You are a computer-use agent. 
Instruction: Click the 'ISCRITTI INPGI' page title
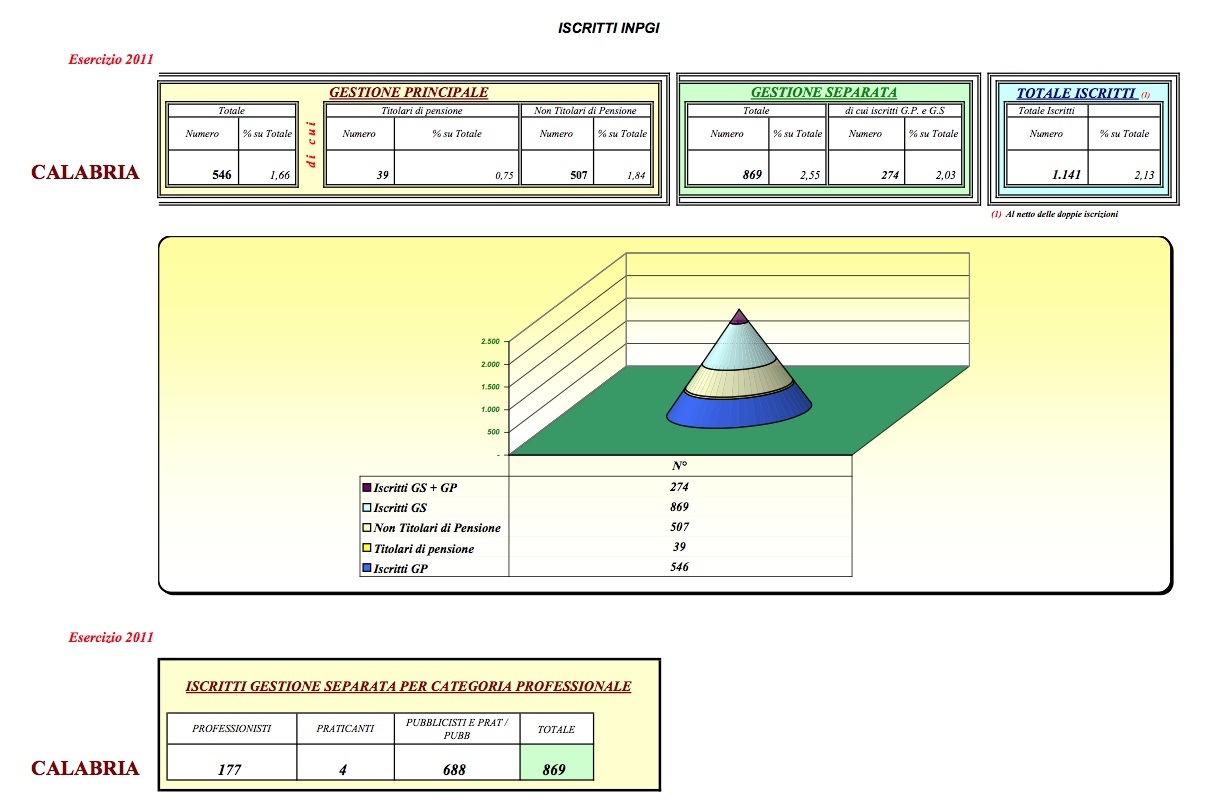608,29
